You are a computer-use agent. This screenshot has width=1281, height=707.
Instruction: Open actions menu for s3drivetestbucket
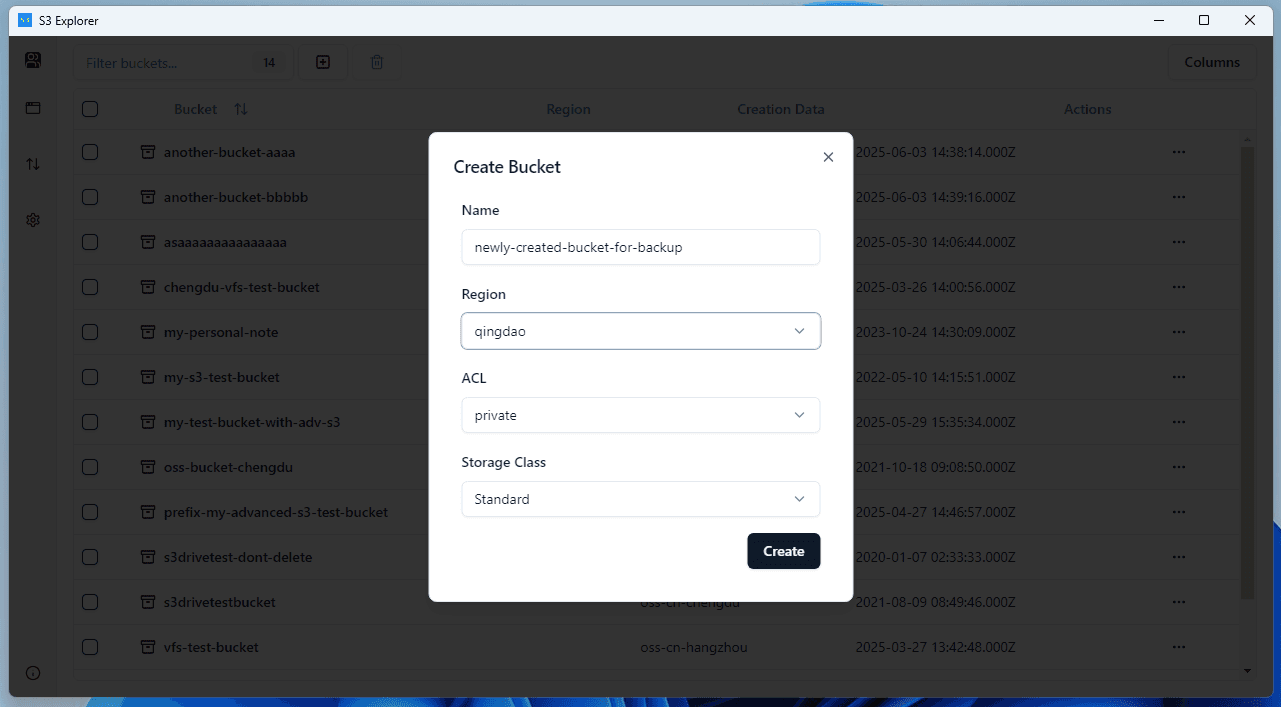(x=1178, y=602)
